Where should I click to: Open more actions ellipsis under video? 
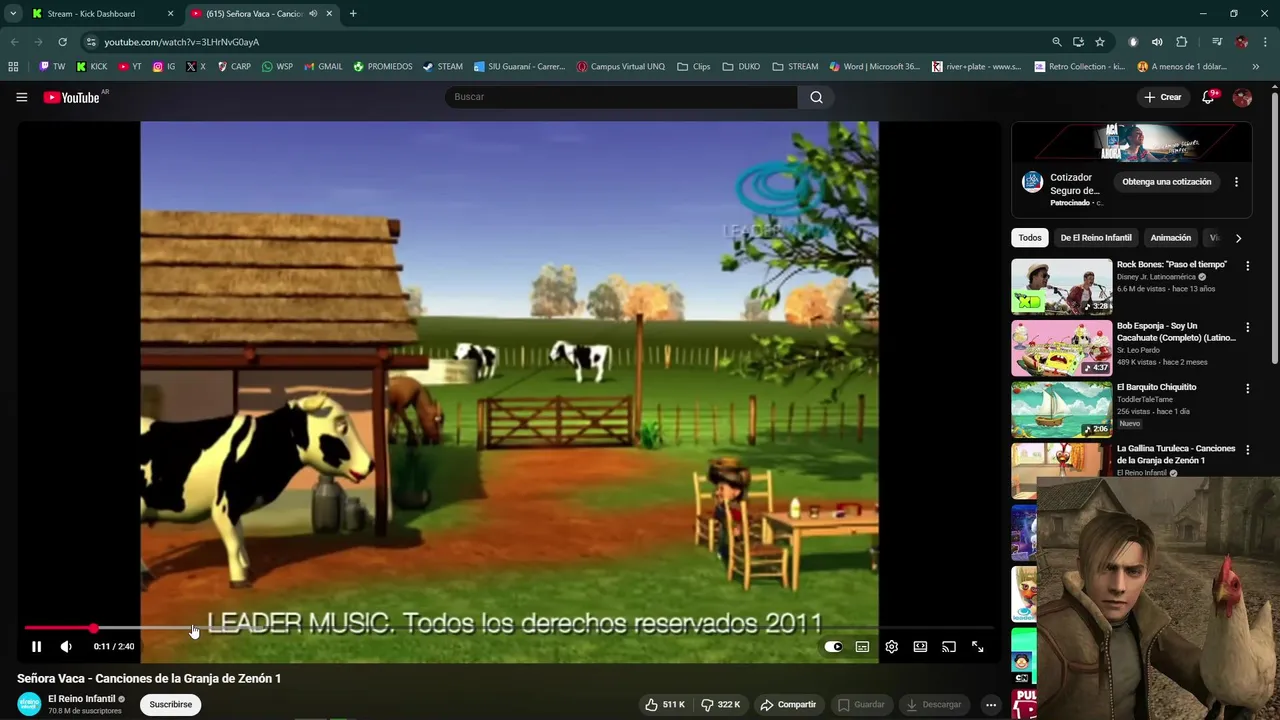click(x=990, y=704)
